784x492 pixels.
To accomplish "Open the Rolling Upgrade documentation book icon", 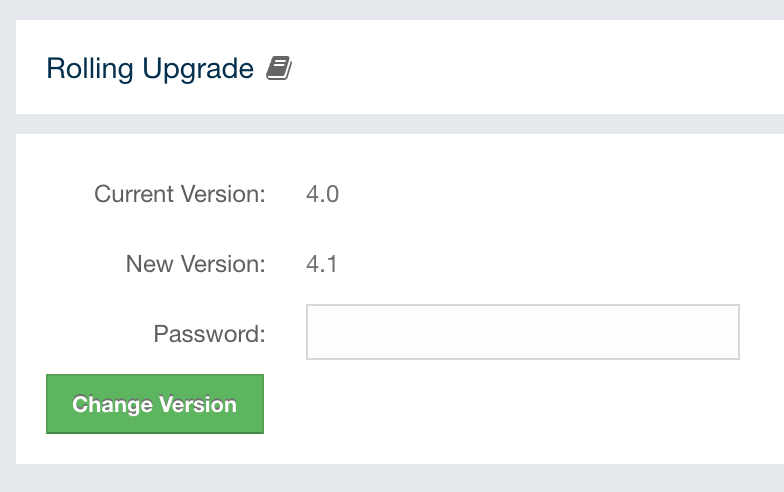I will point(279,69).
